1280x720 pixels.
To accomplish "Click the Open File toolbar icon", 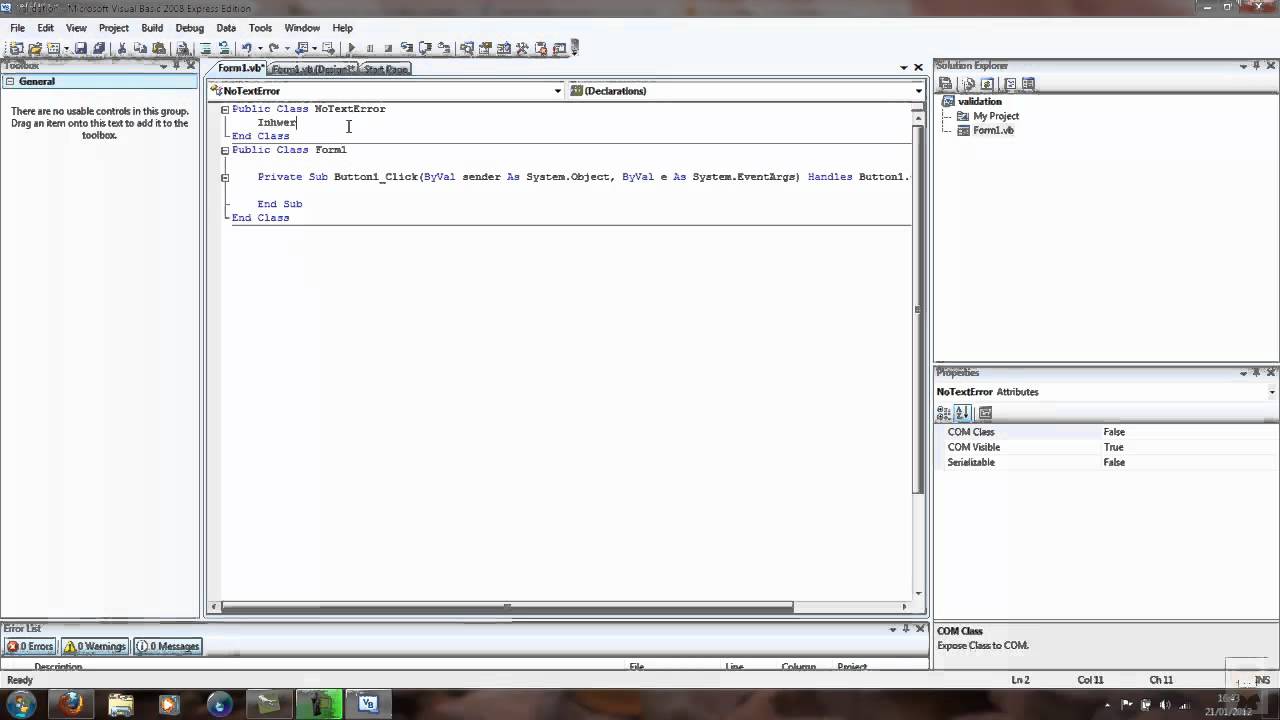I will [35, 48].
